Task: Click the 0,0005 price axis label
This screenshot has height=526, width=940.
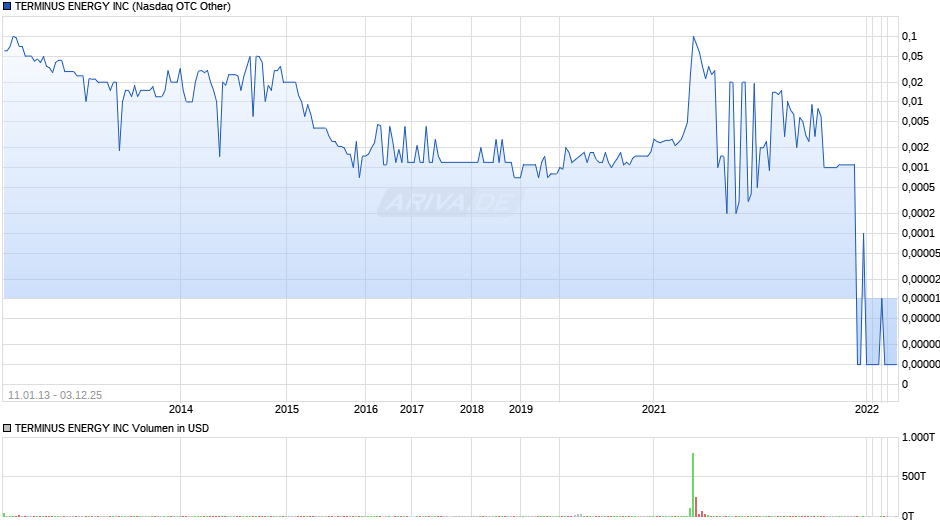Action: pyautogui.click(x=918, y=187)
